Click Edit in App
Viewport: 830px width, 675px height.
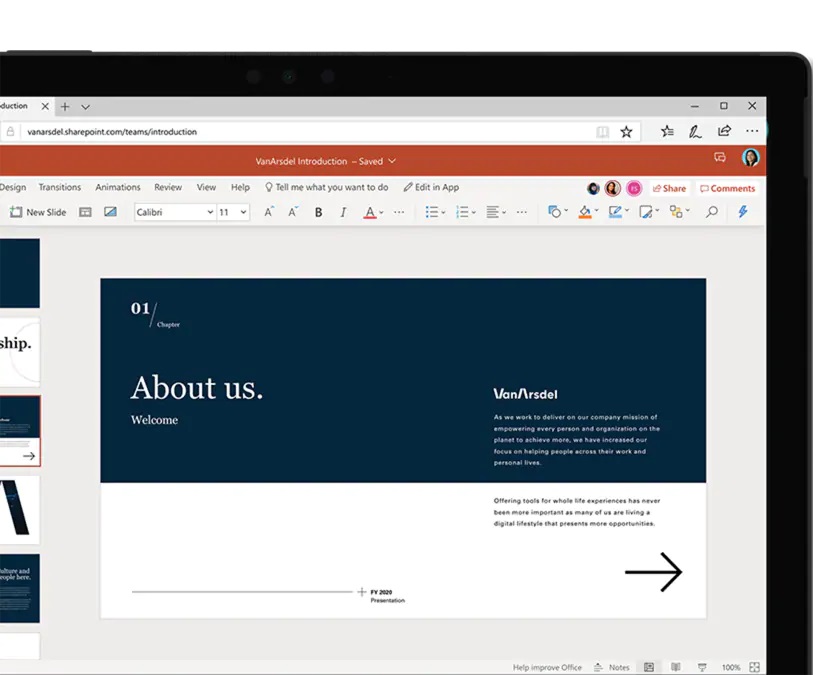tap(431, 187)
